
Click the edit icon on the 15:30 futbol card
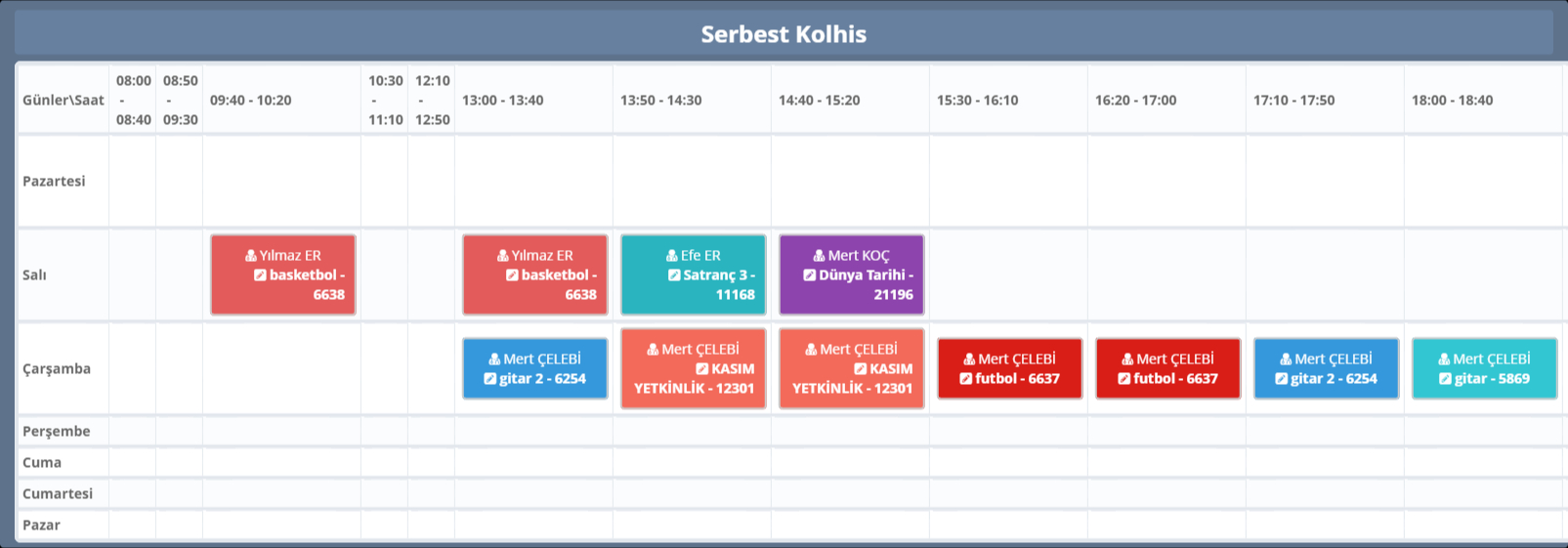coord(965,379)
